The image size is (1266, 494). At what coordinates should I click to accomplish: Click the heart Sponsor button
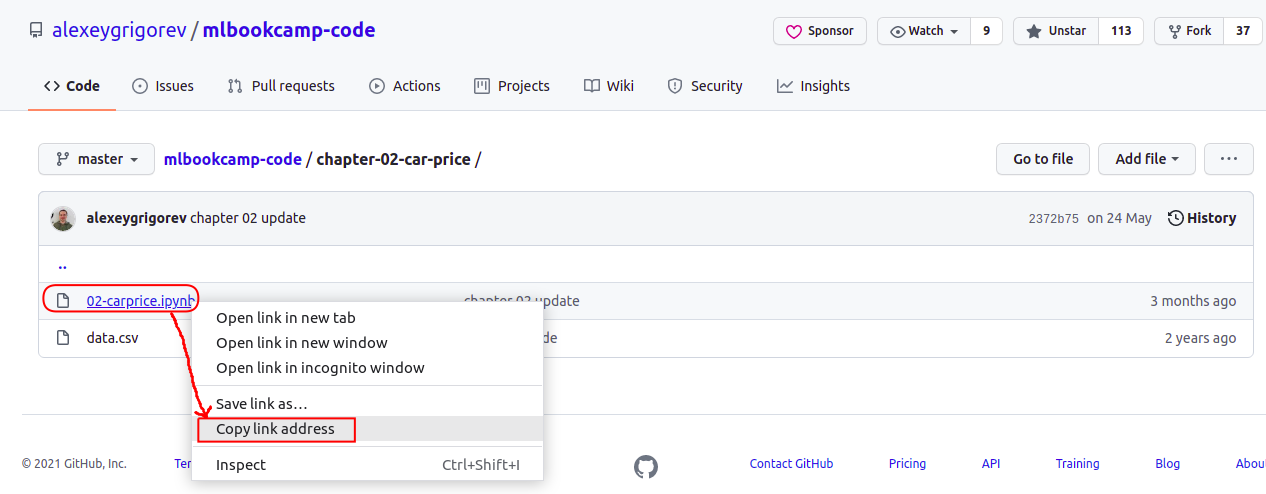coord(820,31)
